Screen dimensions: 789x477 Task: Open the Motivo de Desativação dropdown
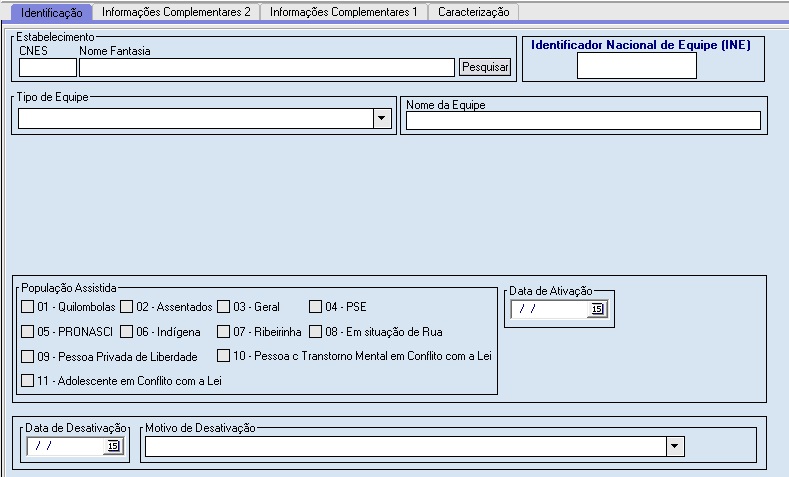(675, 446)
